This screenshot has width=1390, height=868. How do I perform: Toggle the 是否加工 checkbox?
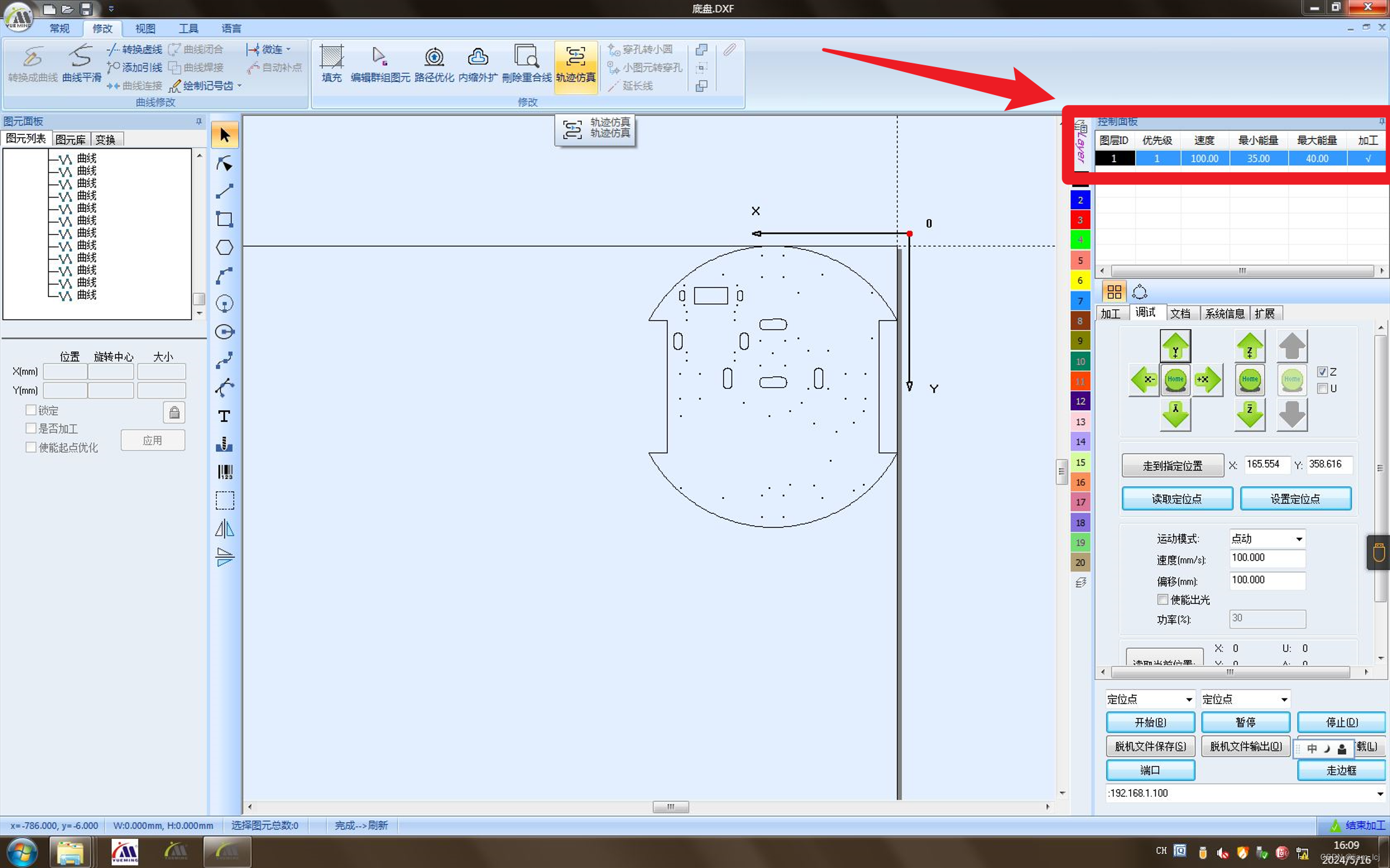pos(30,428)
